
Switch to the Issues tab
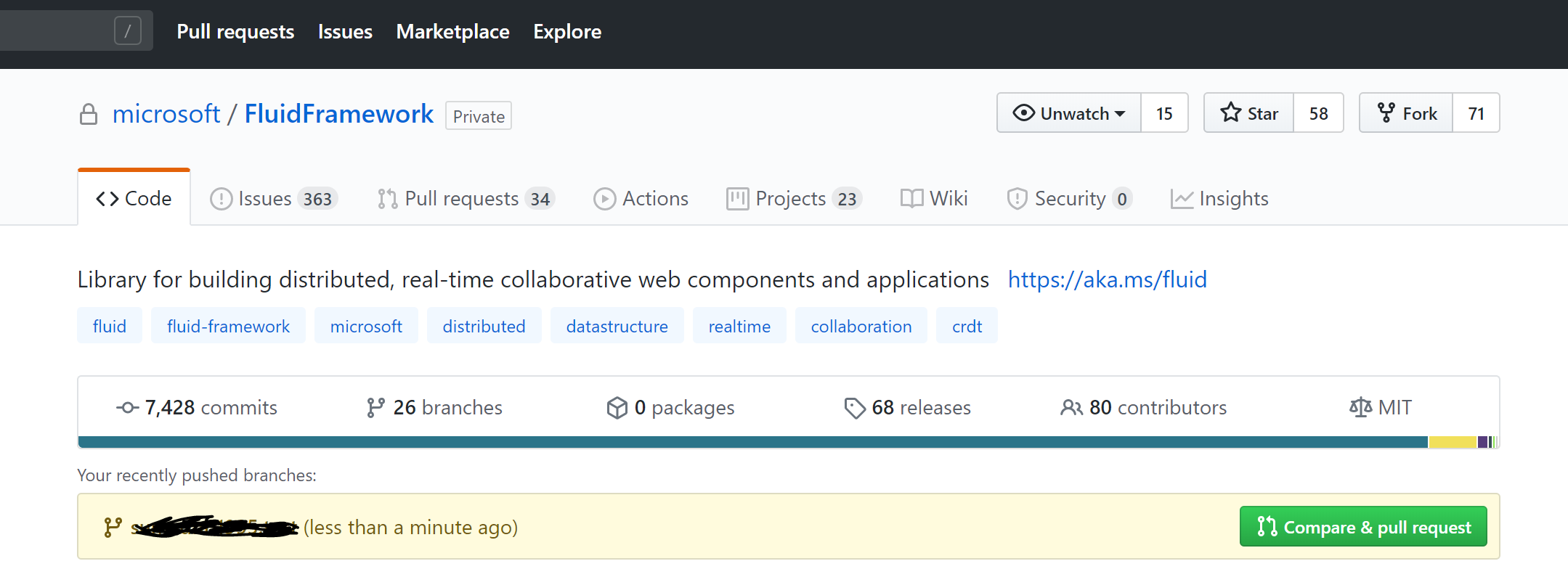(273, 199)
